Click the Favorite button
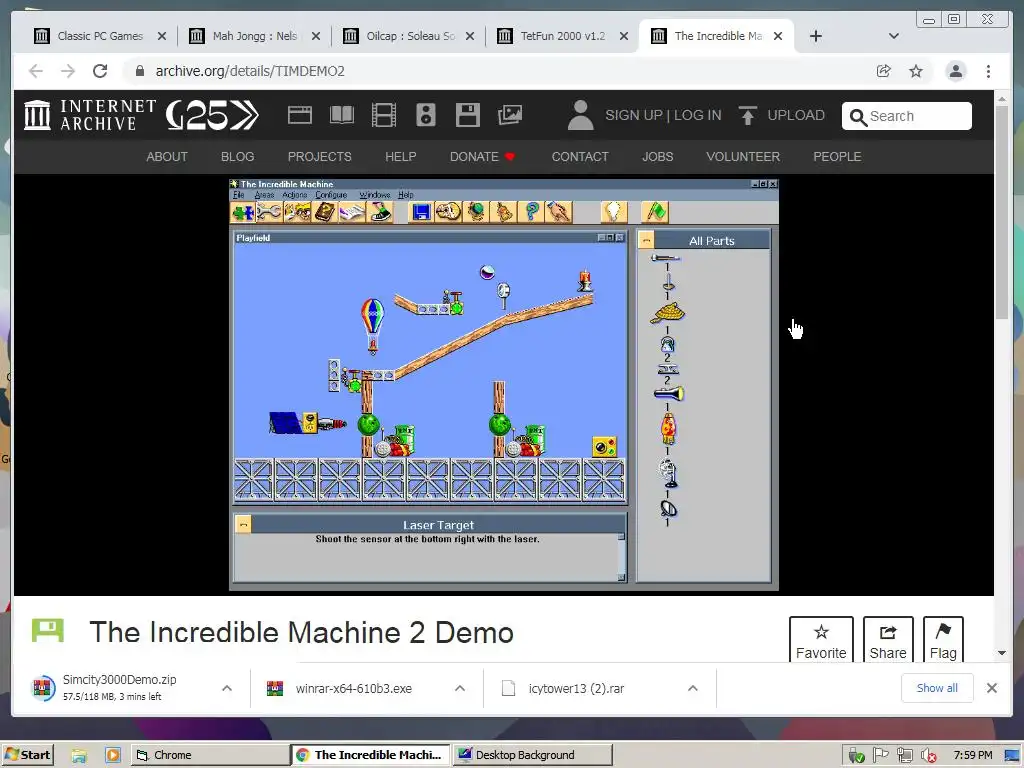Viewport: 1024px width, 768px height. point(821,639)
